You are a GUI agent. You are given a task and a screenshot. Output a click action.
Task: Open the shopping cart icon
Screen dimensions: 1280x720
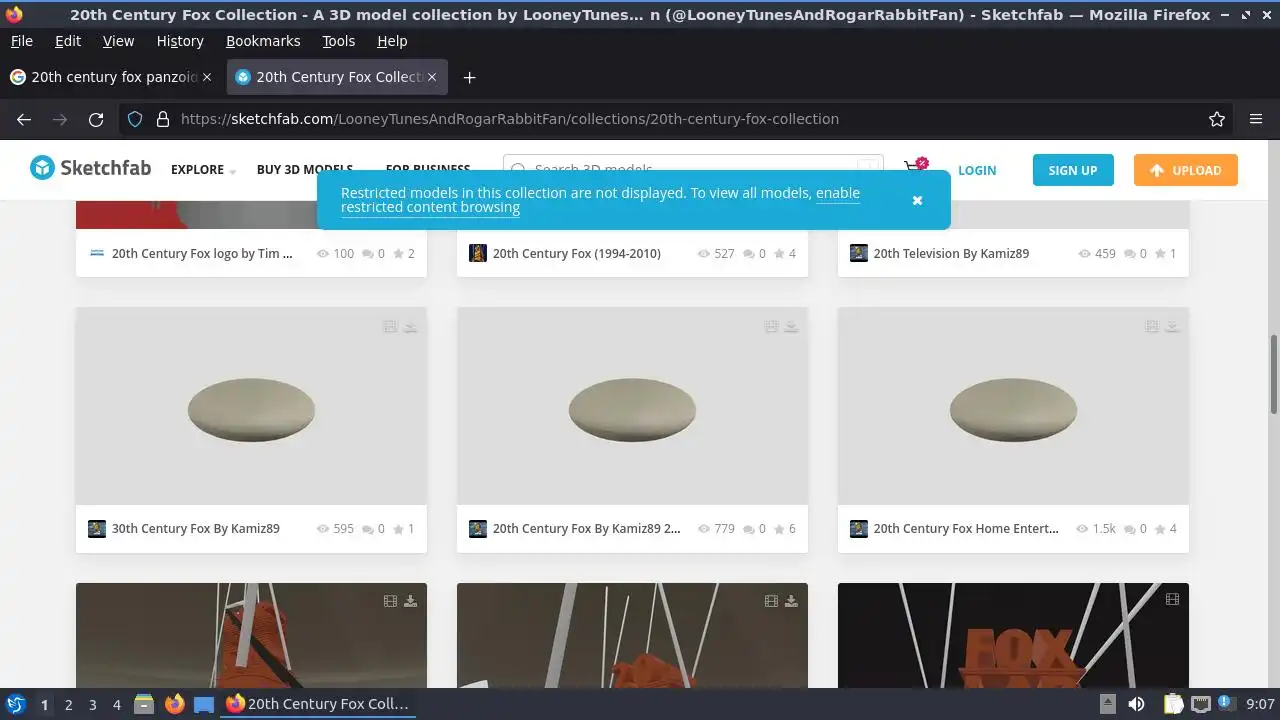click(913, 169)
